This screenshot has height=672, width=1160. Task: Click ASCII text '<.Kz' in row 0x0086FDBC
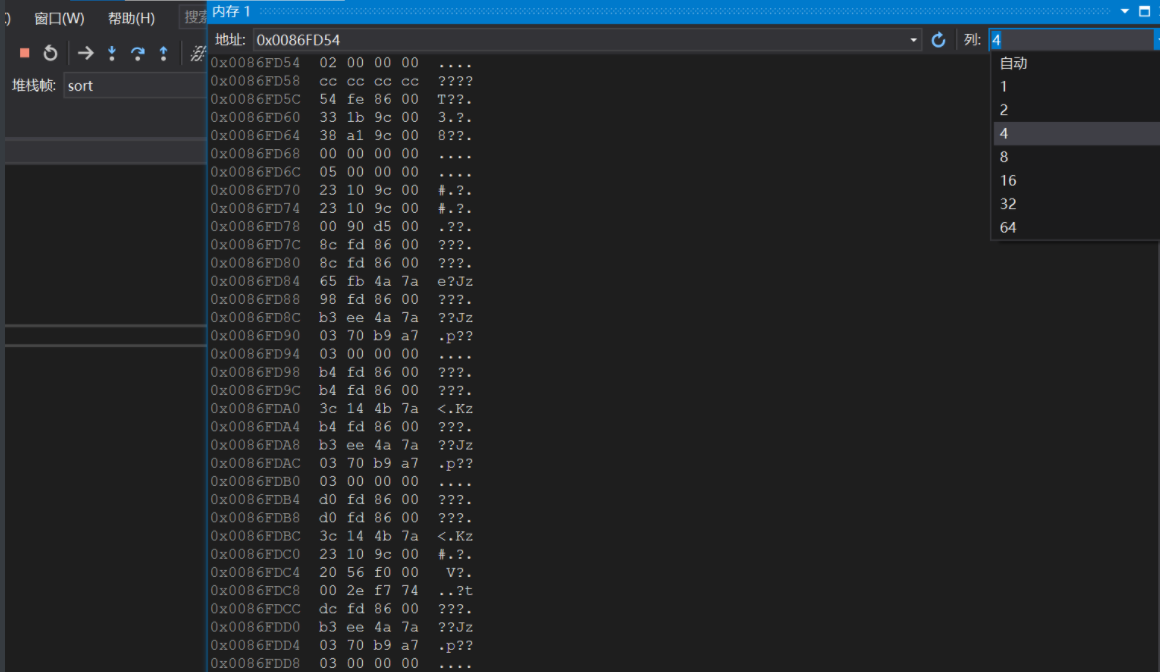tap(455, 536)
